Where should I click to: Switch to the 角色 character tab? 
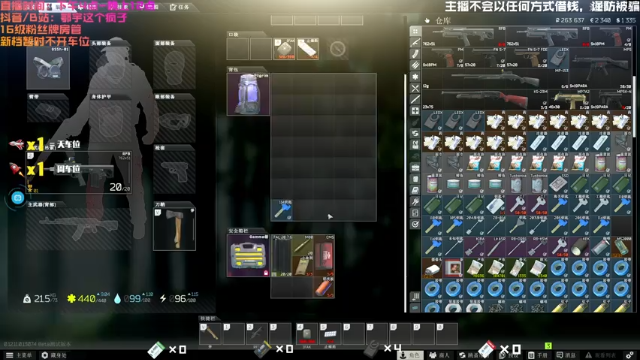[x=410, y=355]
